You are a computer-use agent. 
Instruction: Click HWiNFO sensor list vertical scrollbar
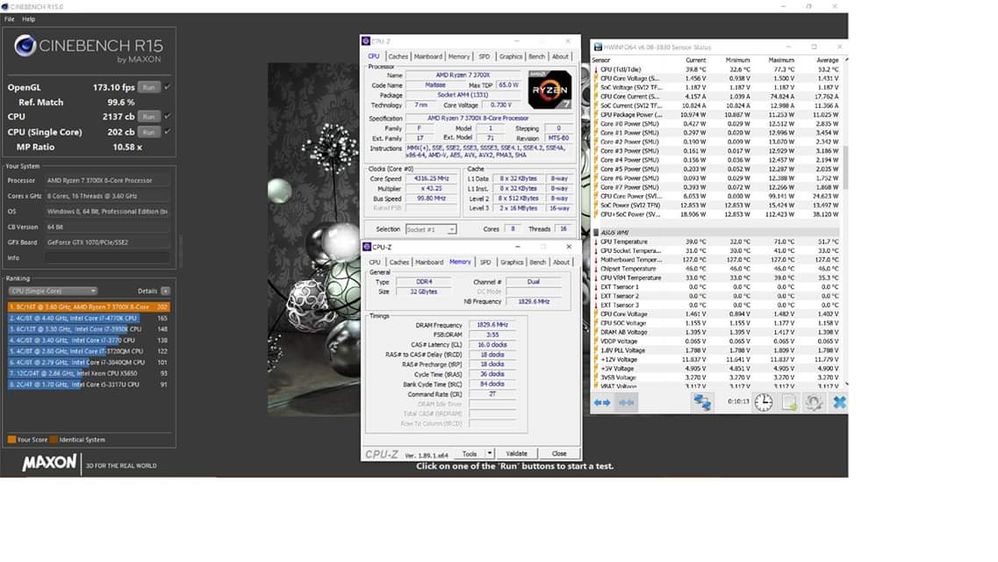845,167
